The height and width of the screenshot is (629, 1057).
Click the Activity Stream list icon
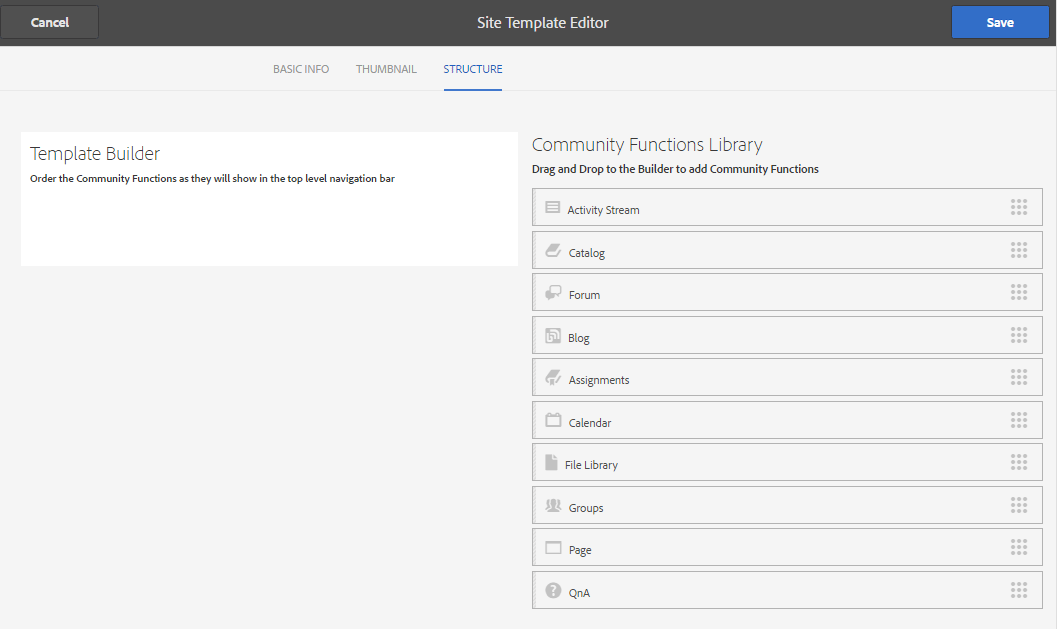point(552,207)
